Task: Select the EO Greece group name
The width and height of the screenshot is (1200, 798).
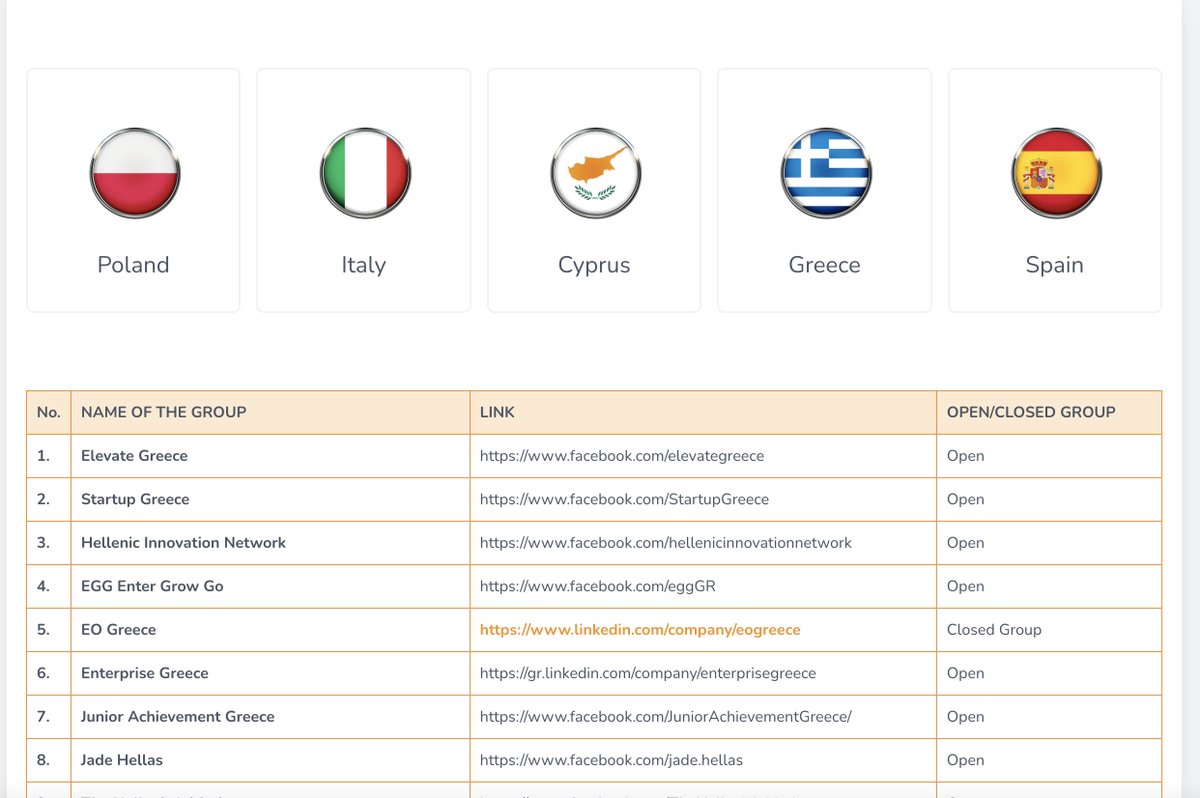Action: (118, 630)
